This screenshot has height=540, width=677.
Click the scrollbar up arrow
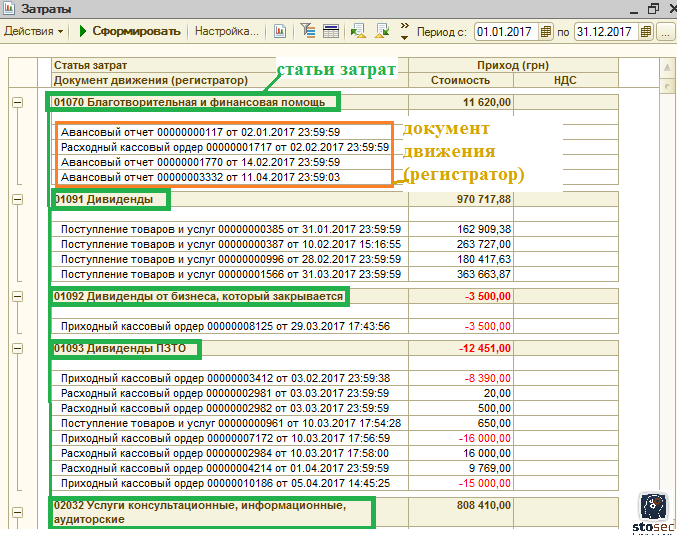667,68
